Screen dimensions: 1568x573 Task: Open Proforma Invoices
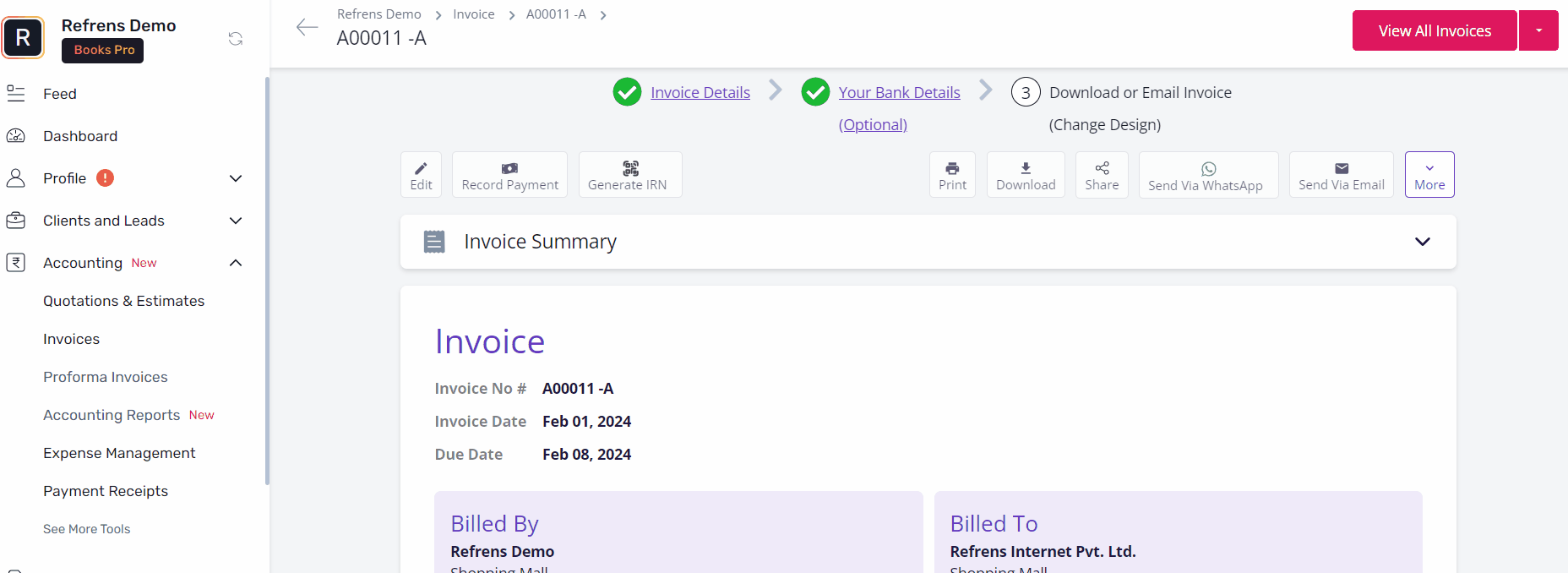(x=106, y=377)
